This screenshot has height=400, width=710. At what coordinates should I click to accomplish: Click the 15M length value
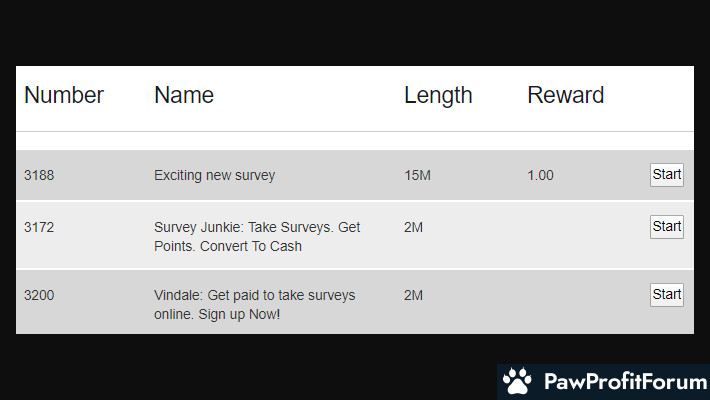click(417, 176)
